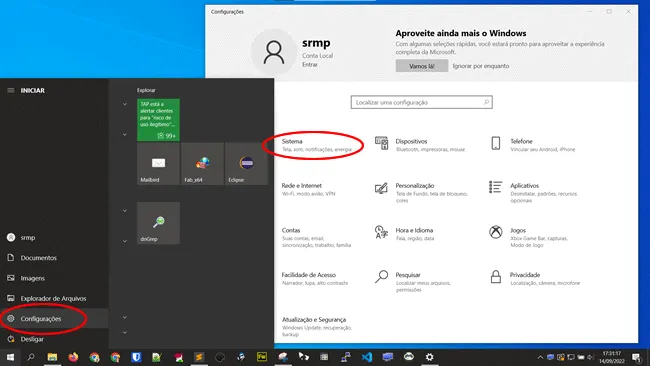Open the taskbar search magnifier
Viewport: 650px width, 366px height.
point(31,357)
